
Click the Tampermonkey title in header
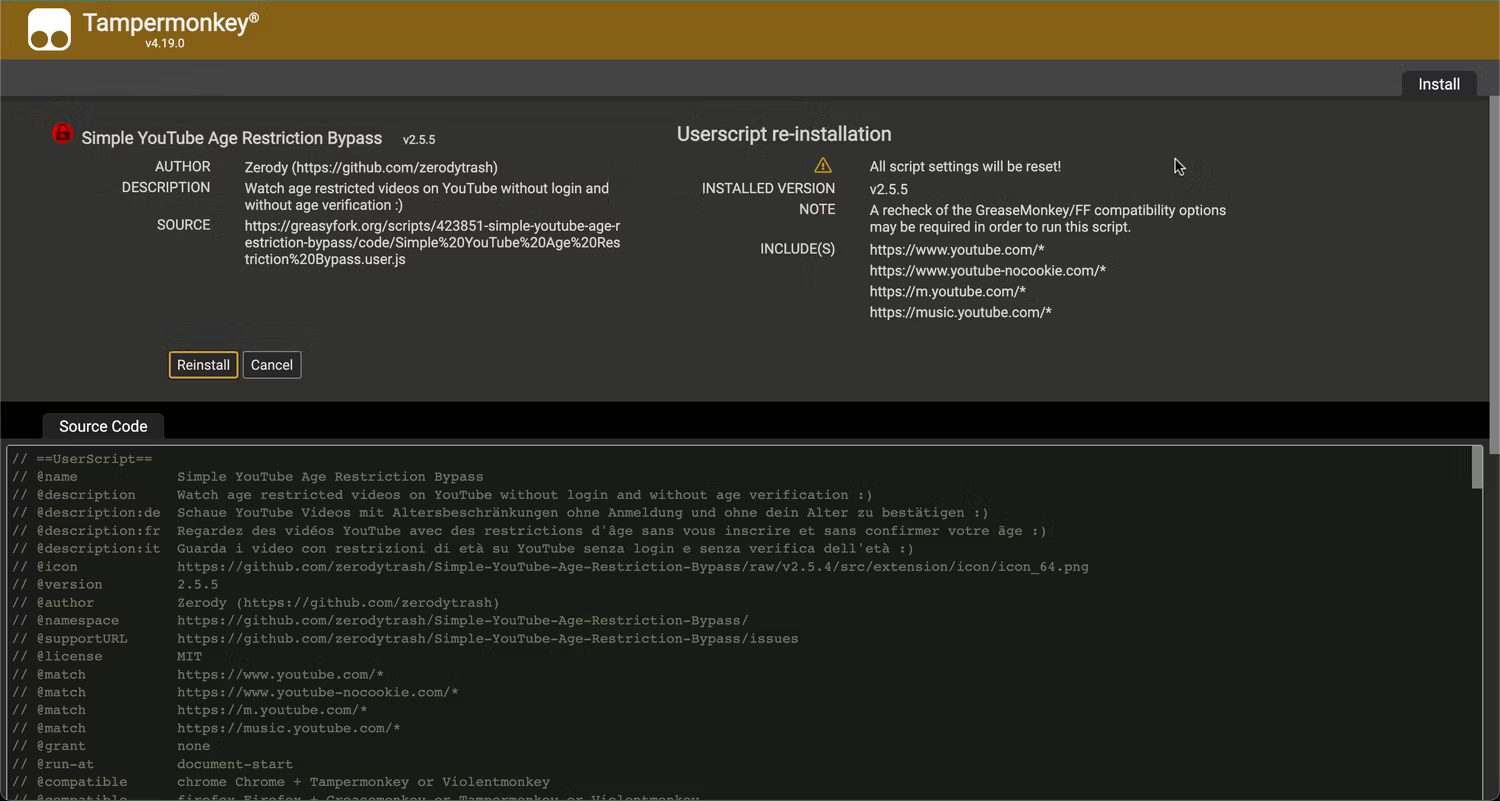[x=165, y=23]
